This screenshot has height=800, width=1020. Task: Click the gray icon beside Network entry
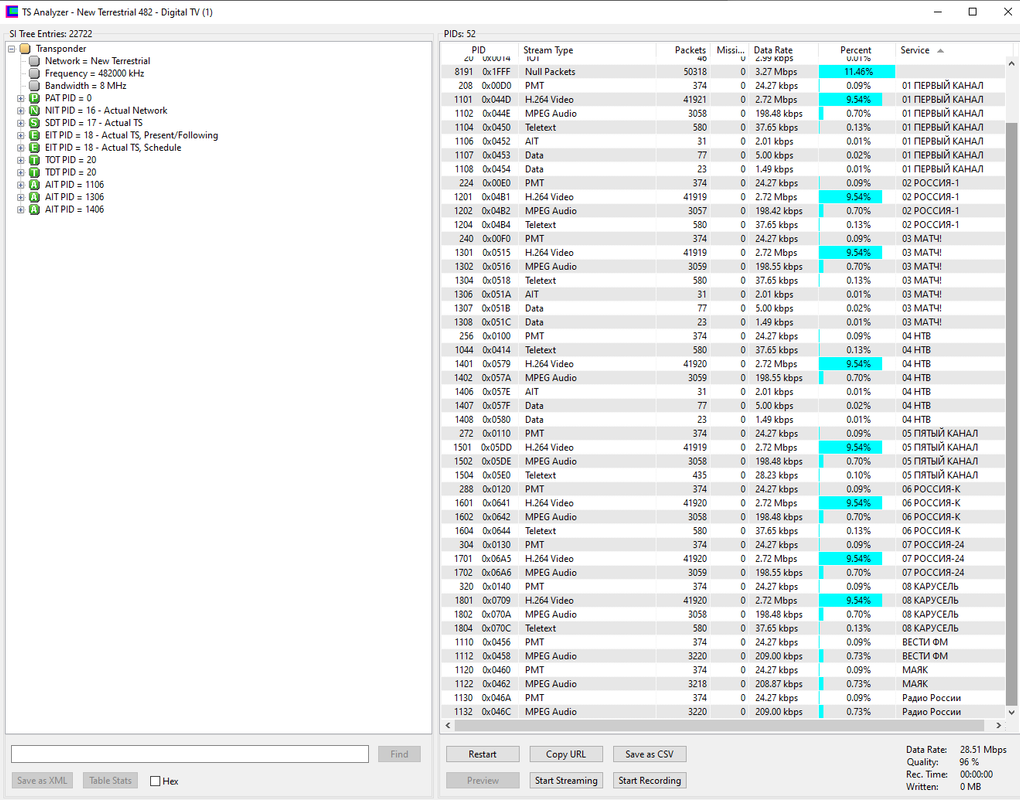(34, 61)
